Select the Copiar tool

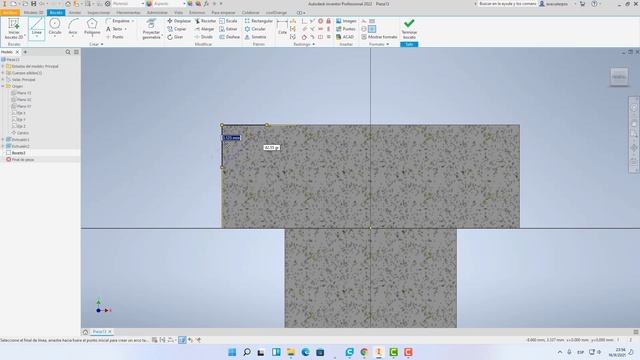point(177,29)
